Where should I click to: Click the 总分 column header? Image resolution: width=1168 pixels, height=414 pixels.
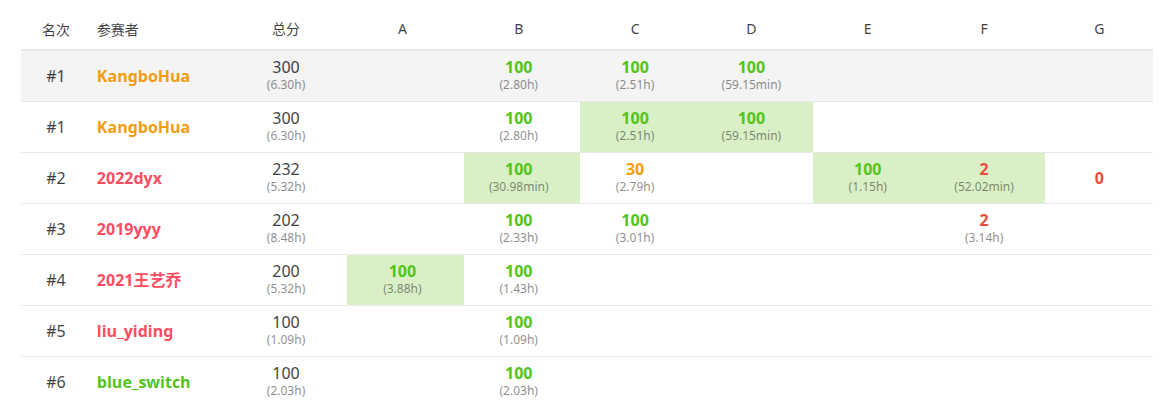coord(286,30)
